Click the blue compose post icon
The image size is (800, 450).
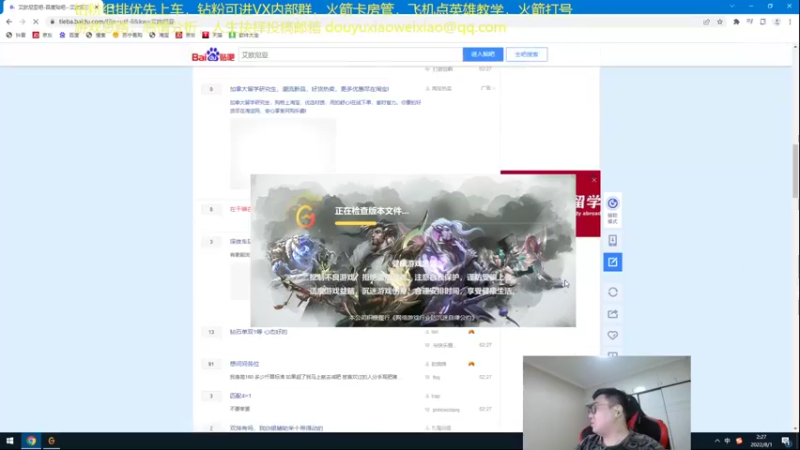click(613, 262)
